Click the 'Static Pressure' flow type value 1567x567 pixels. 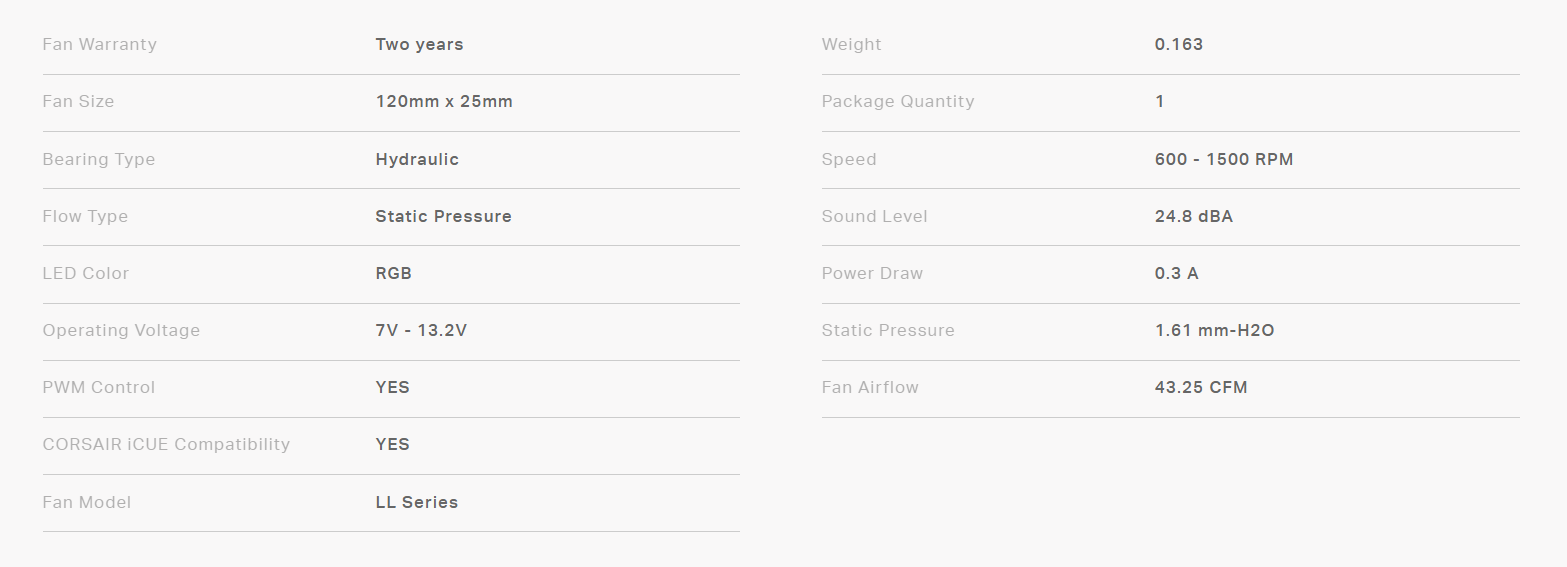(x=443, y=217)
